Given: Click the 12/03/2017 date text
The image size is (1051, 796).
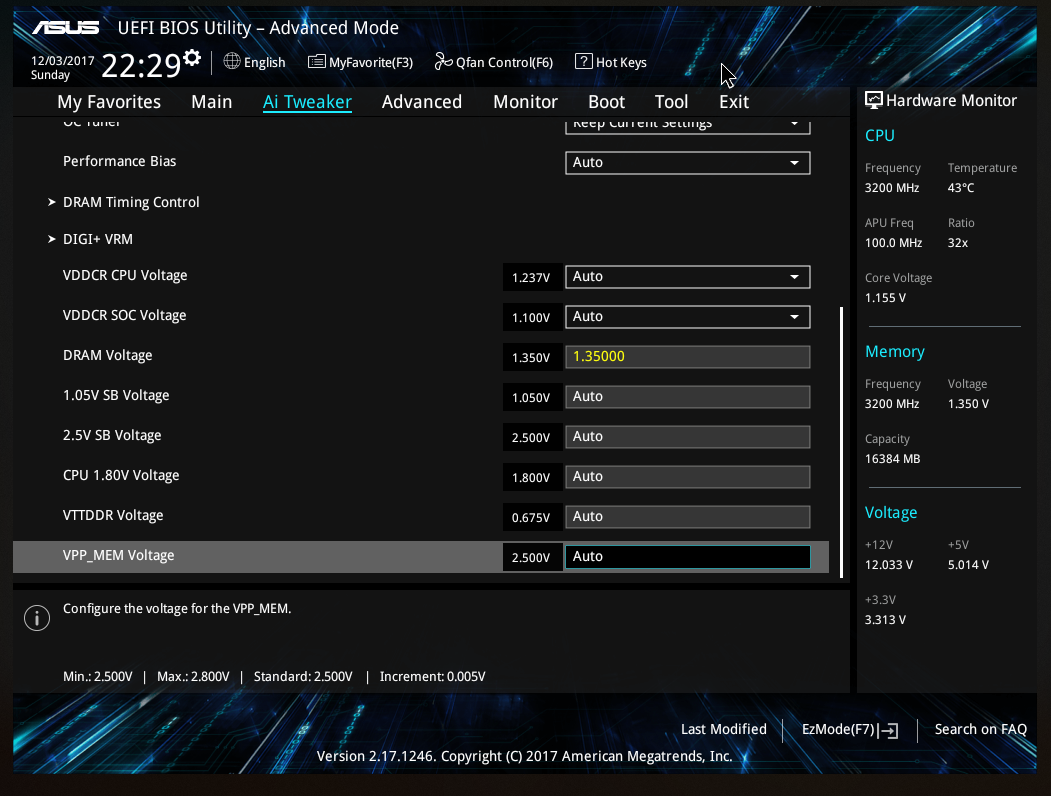Looking at the screenshot, I should (x=62, y=60).
